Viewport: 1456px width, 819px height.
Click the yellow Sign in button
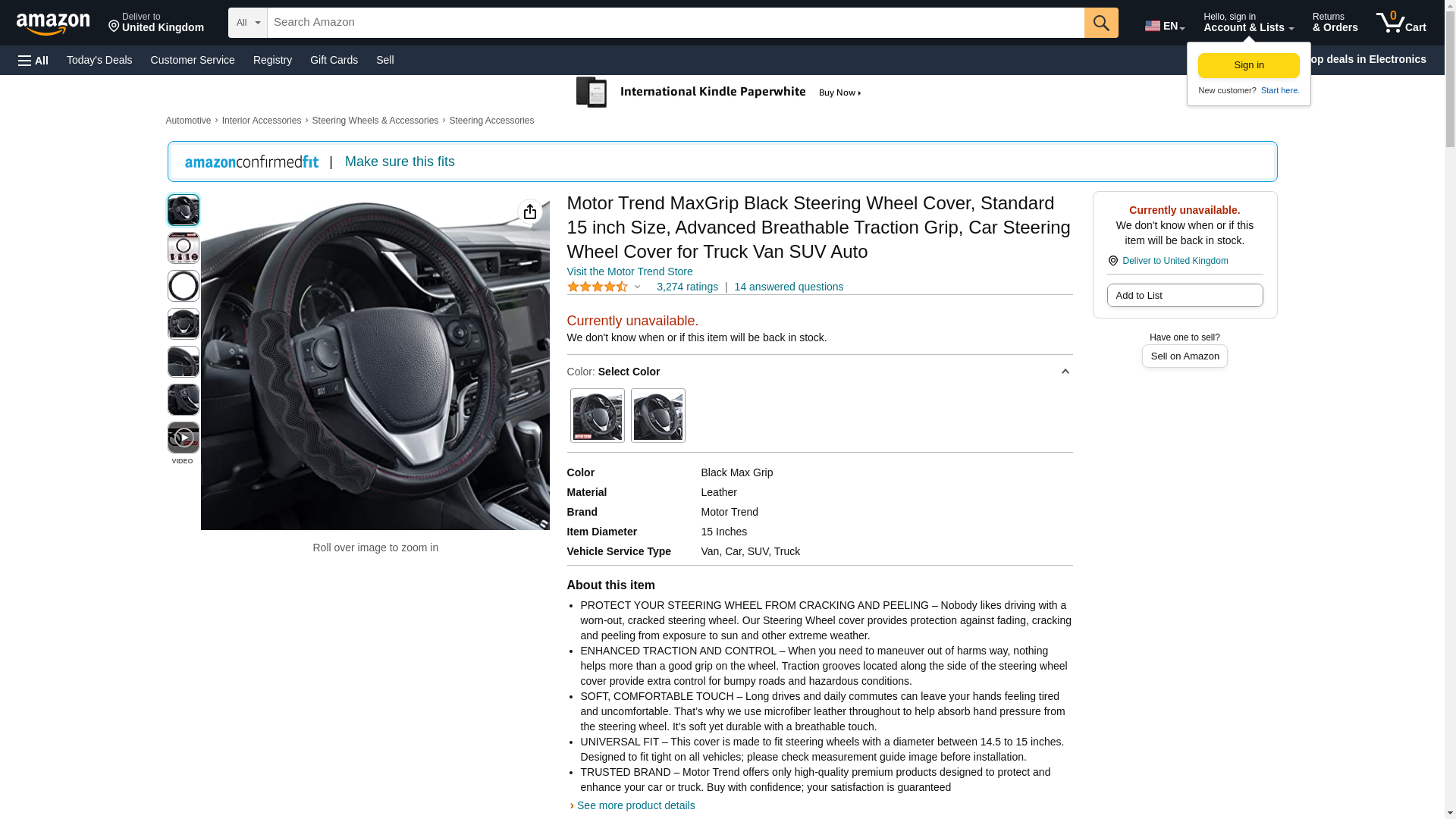tap(1248, 65)
